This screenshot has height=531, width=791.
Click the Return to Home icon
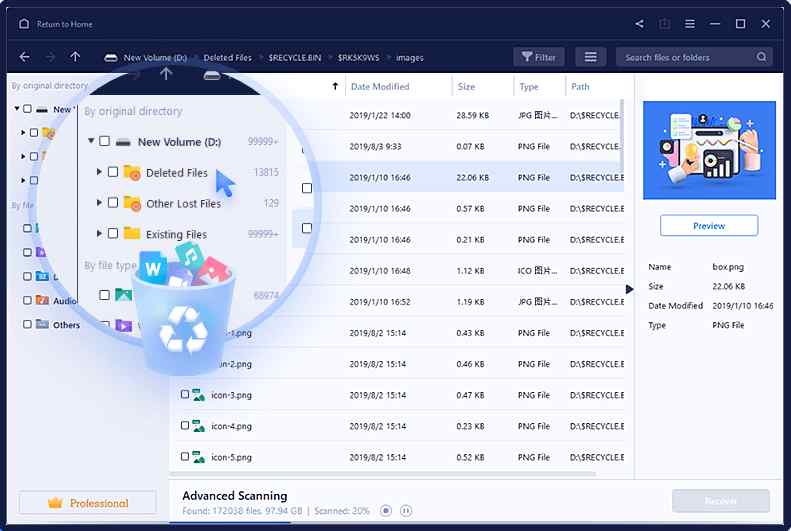tap(24, 23)
